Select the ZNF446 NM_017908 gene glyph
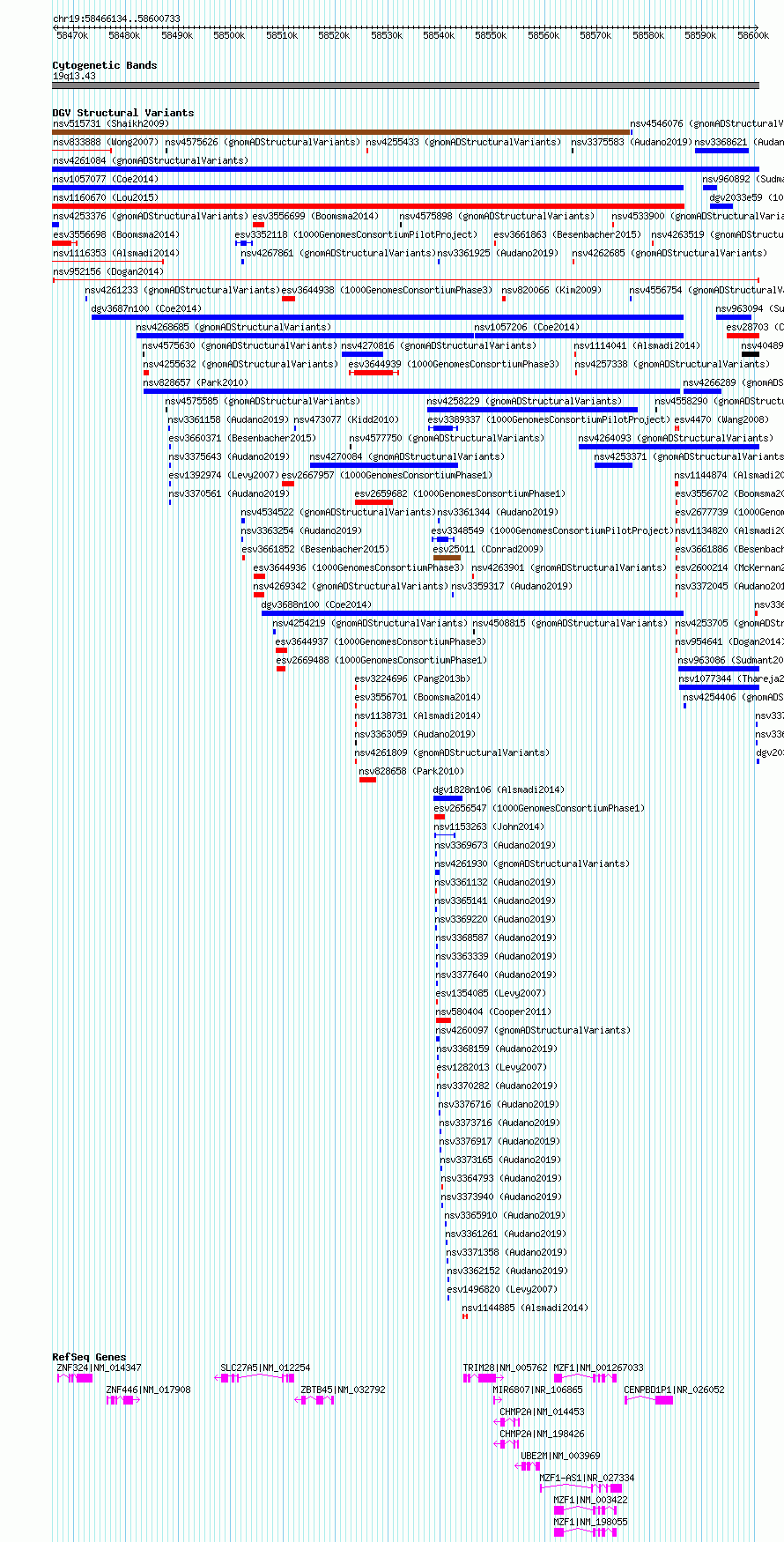Image resolution: width=784 pixels, height=1542 pixels. coord(123,1400)
